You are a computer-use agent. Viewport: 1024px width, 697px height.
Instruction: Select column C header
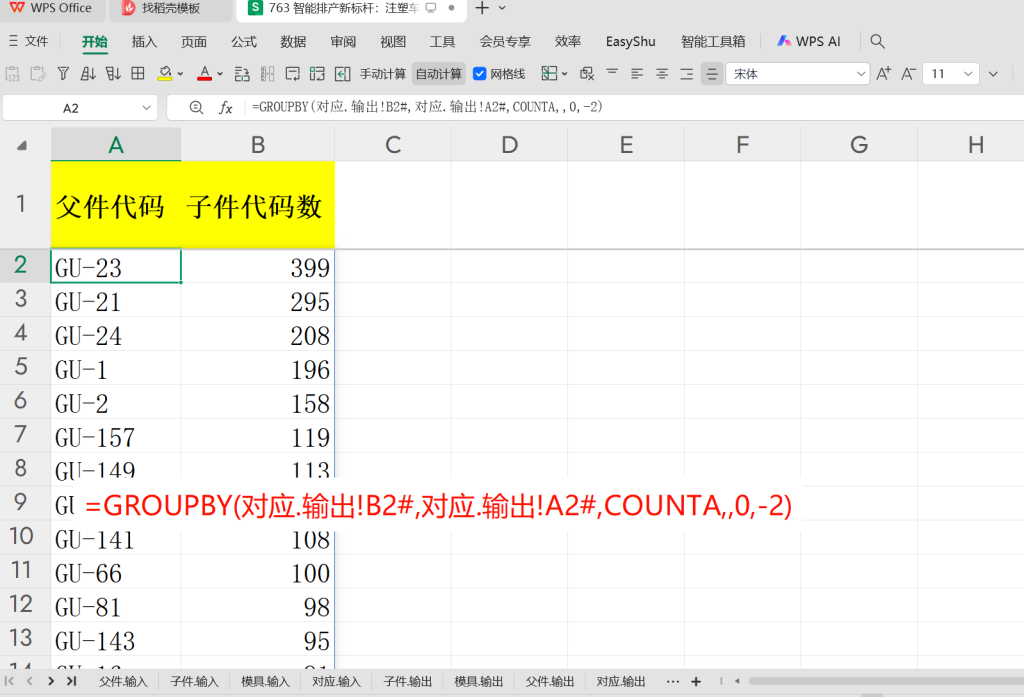coord(392,144)
